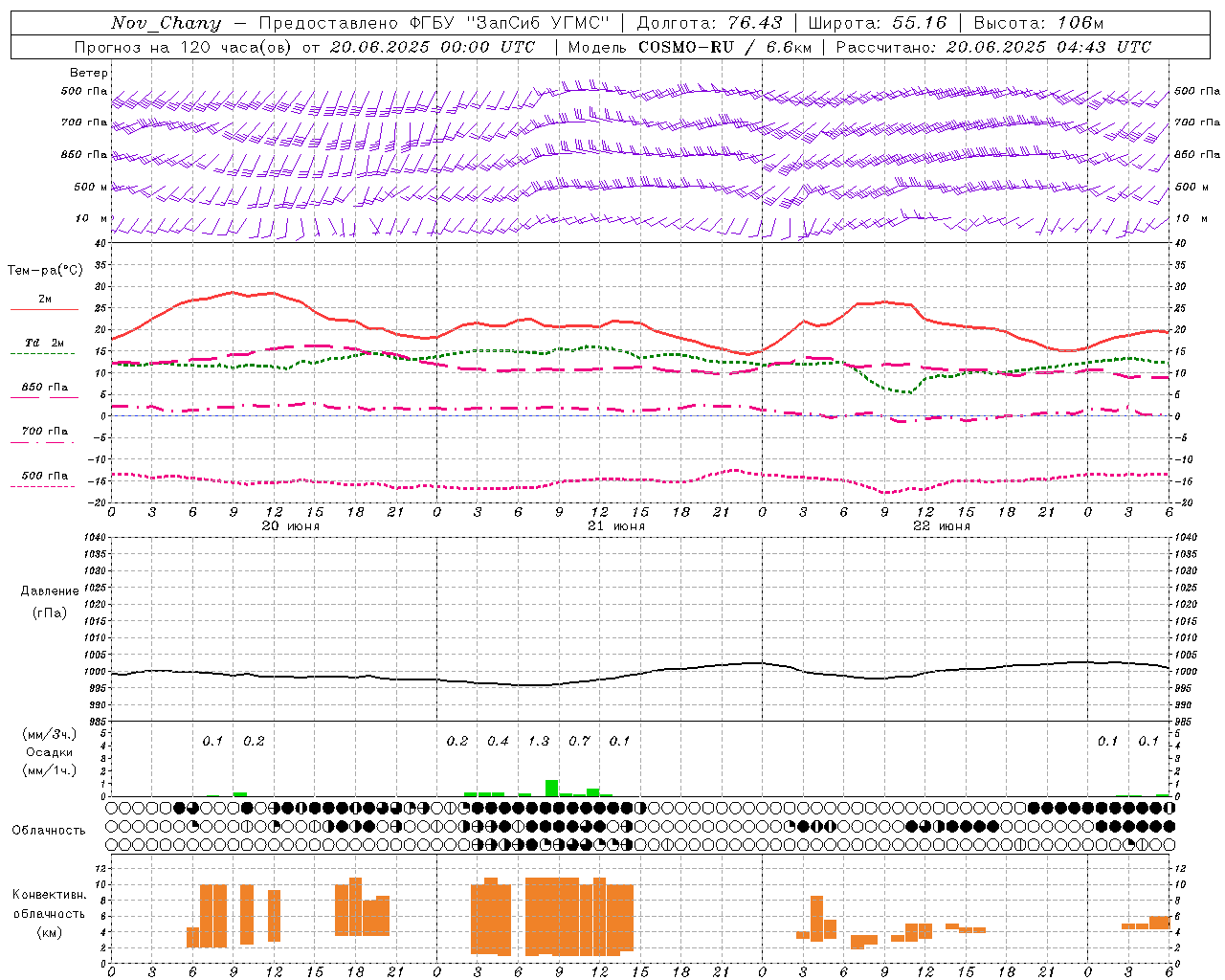Select the Прогноз на 120 часа(ов) forecast text
Viewport: 1225px width, 980px height.
pos(185,47)
